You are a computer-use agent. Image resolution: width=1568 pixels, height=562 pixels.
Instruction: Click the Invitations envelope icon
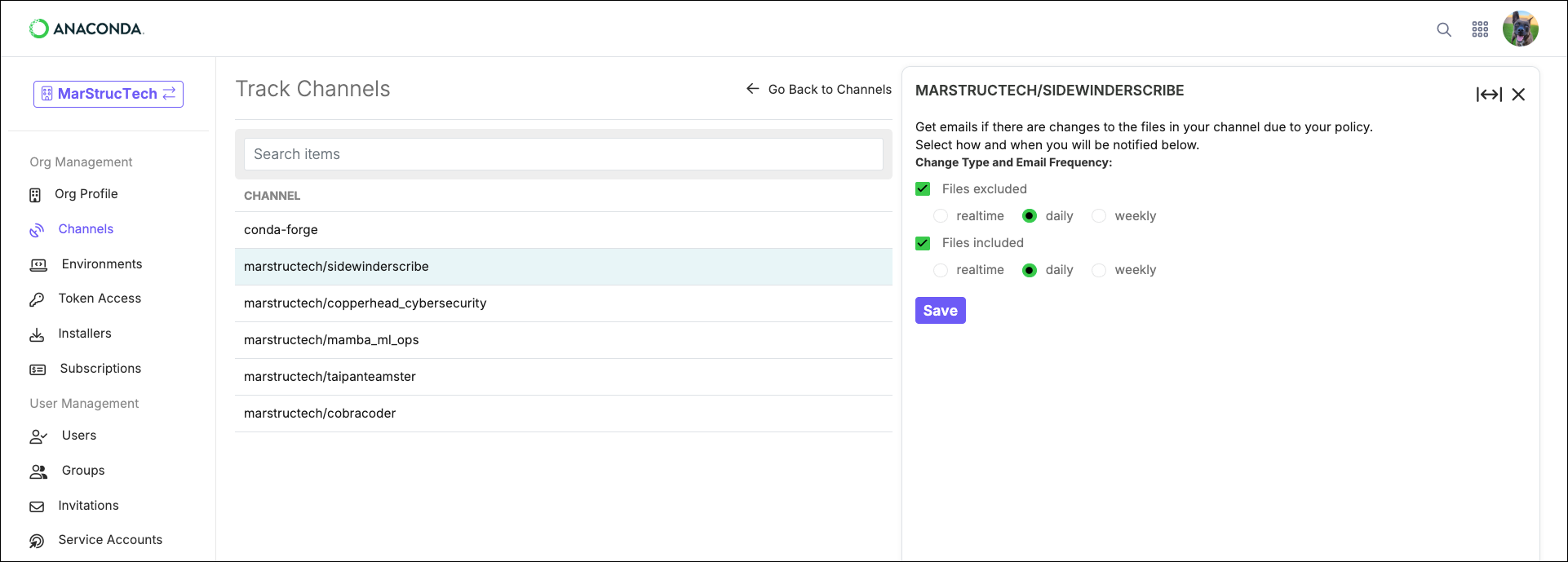pyautogui.click(x=37, y=507)
